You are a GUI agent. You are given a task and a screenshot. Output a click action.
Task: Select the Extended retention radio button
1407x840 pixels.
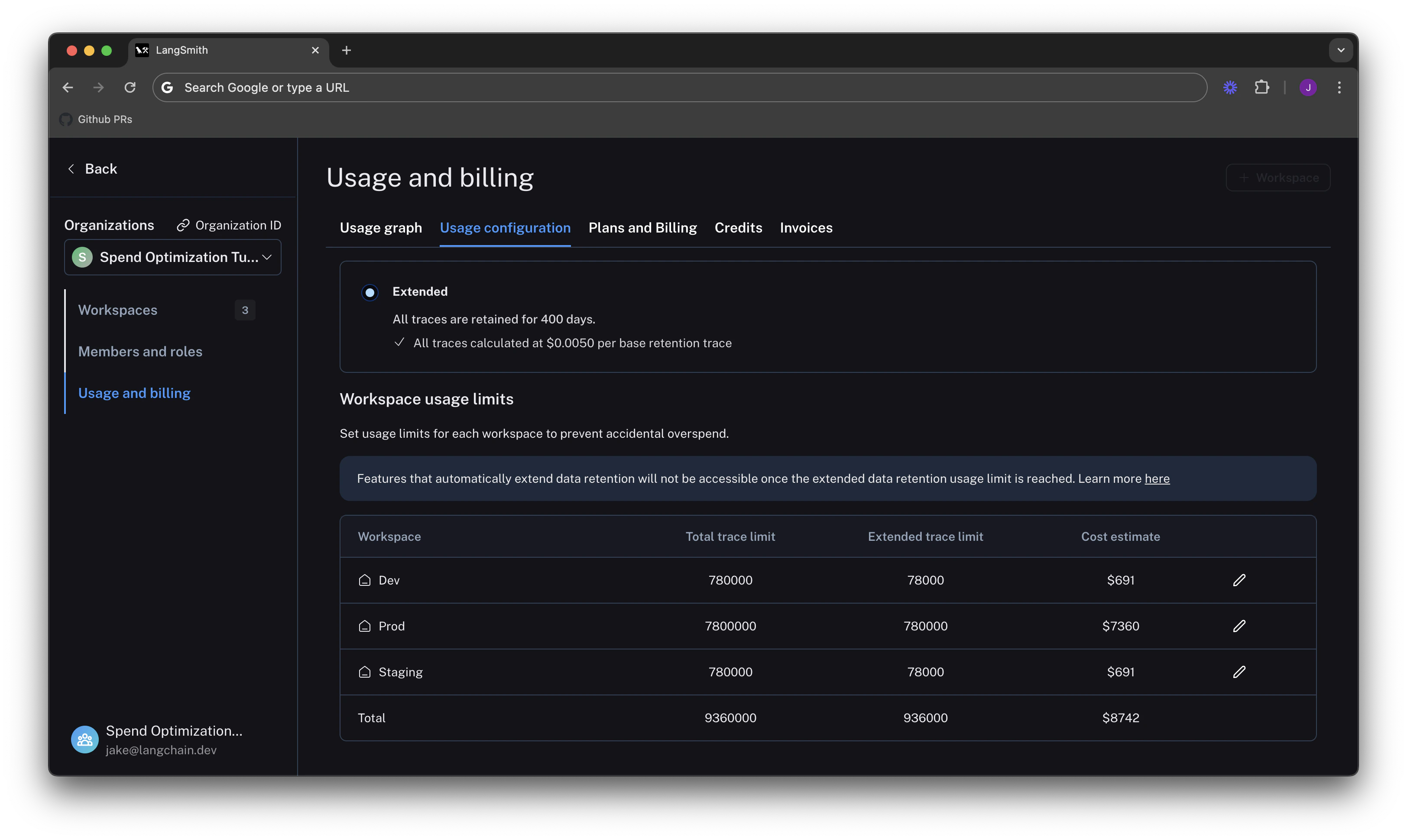point(370,292)
